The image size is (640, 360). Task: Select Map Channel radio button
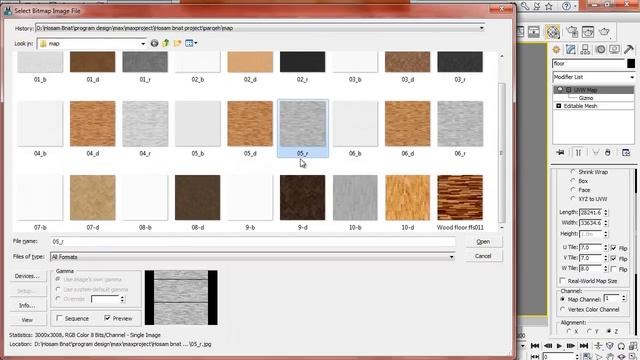563,299
